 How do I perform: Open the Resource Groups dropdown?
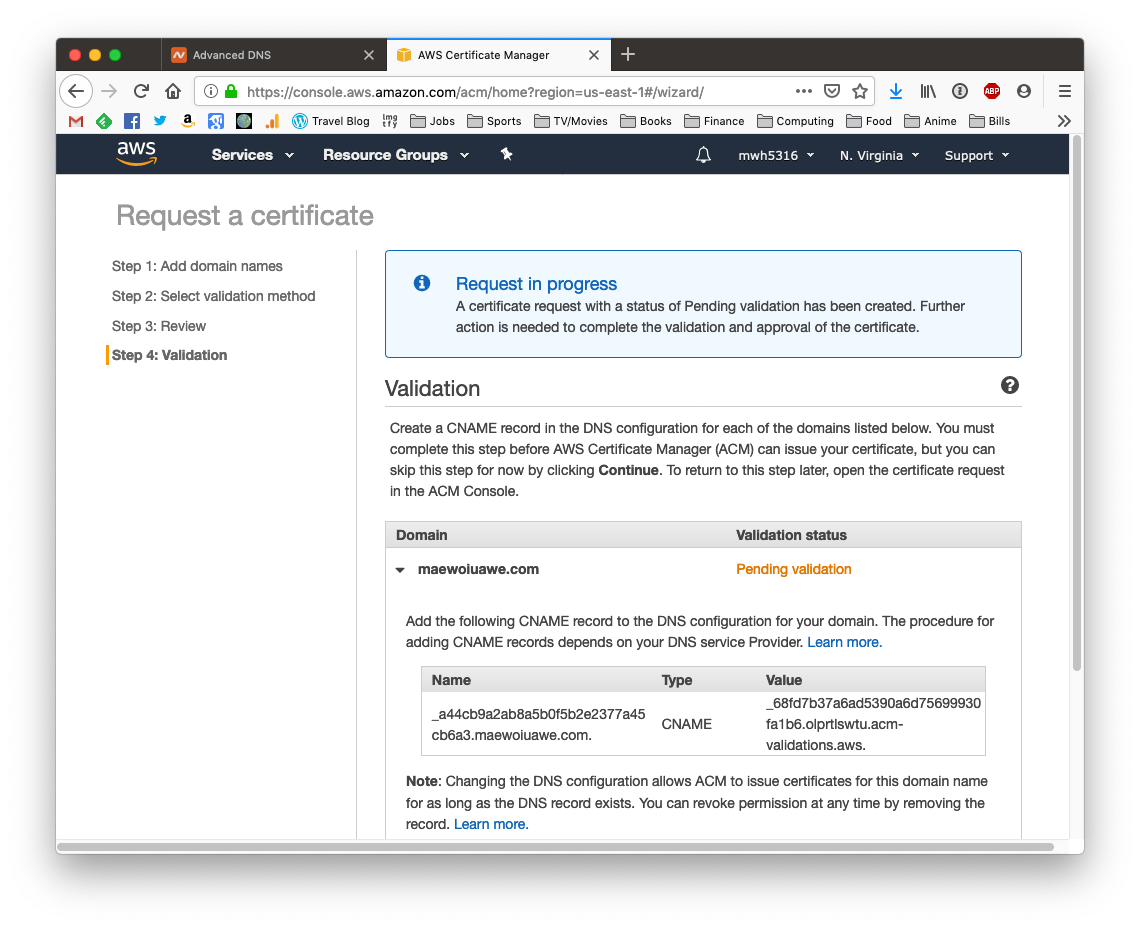click(396, 155)
